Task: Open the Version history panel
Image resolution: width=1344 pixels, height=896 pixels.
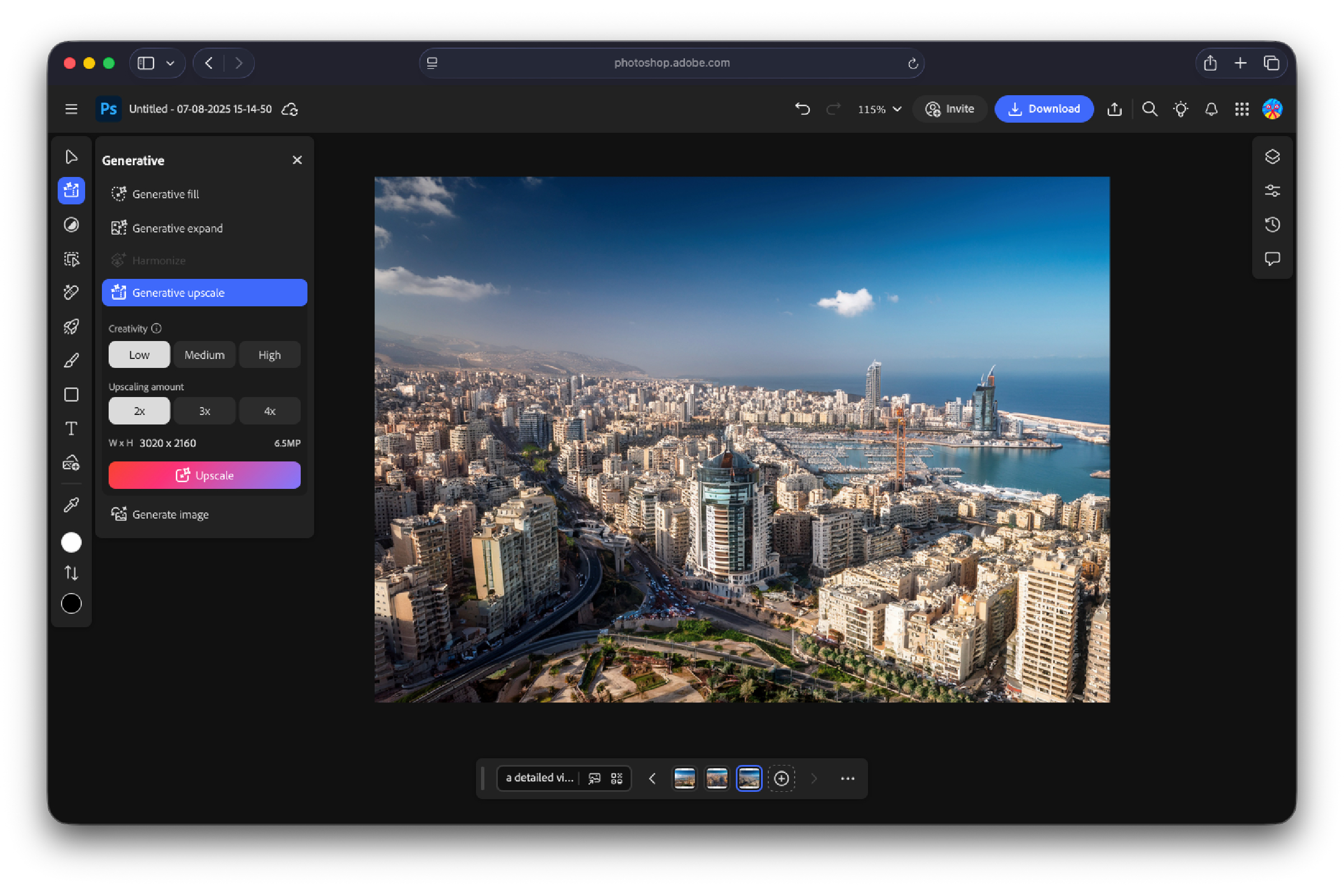Action: point(1272,225)
